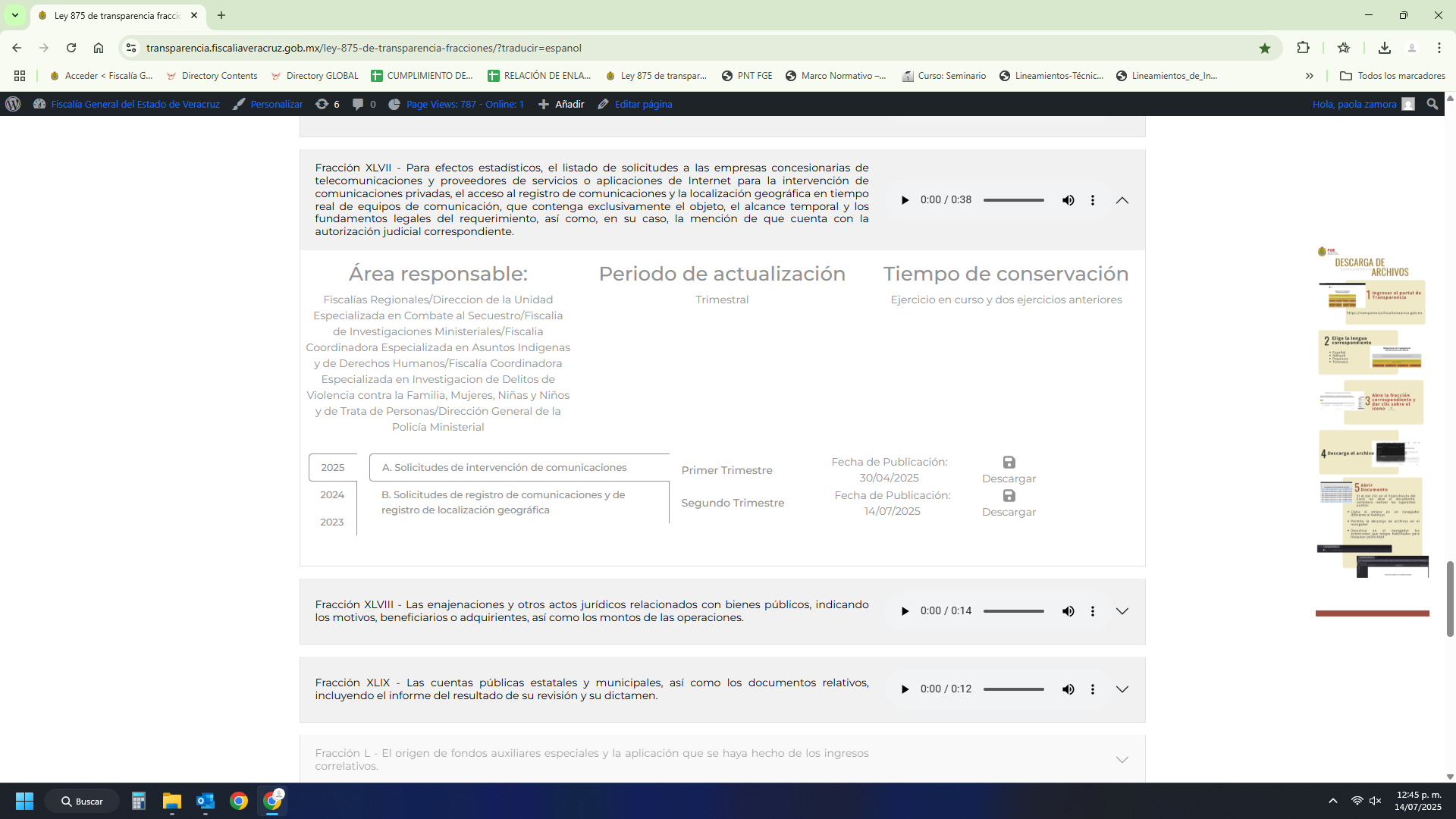
Task: Collapse the Fracción XLVII section
Action: coord(1122,200)
